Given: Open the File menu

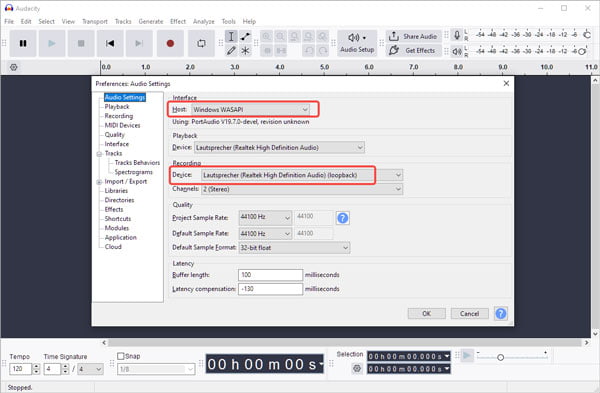Looking at the screenshot, I should click(9, 21).
